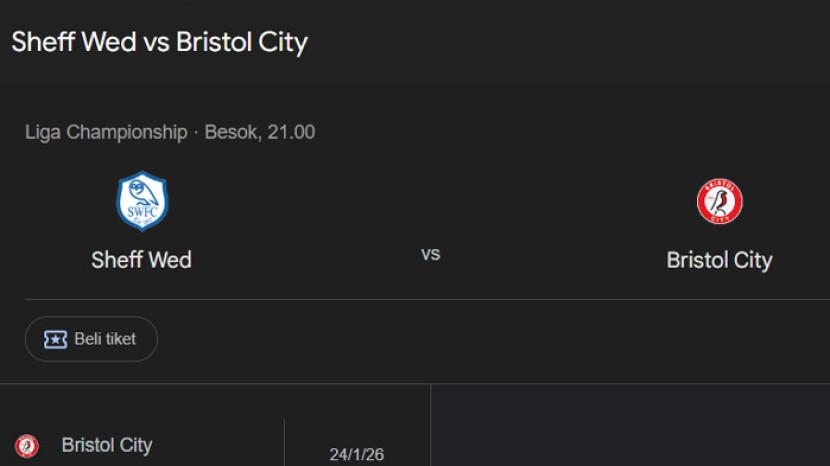Viewport: 830px width, 466px height.
Task: Click the small Bristol City crest in bottom row
Action: point(27,445)
